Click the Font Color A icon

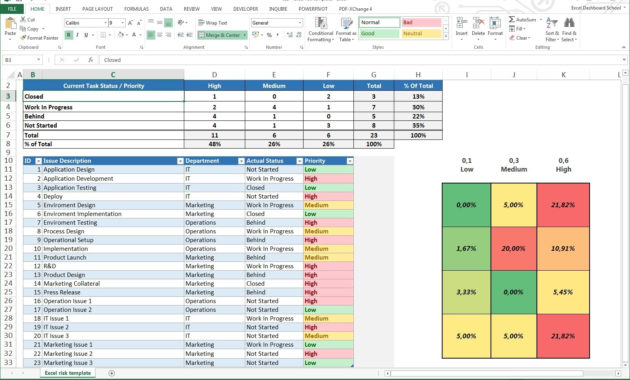pos(134,35)
